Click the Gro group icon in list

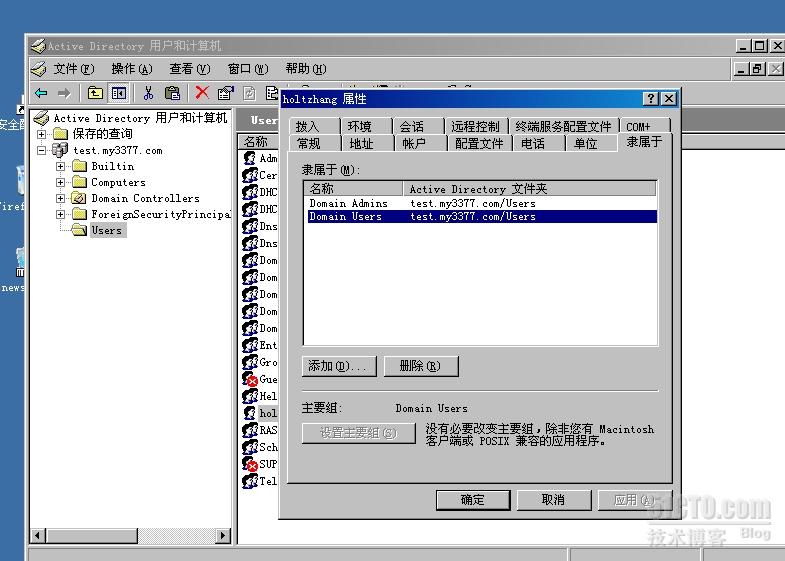tap(250, 362)
